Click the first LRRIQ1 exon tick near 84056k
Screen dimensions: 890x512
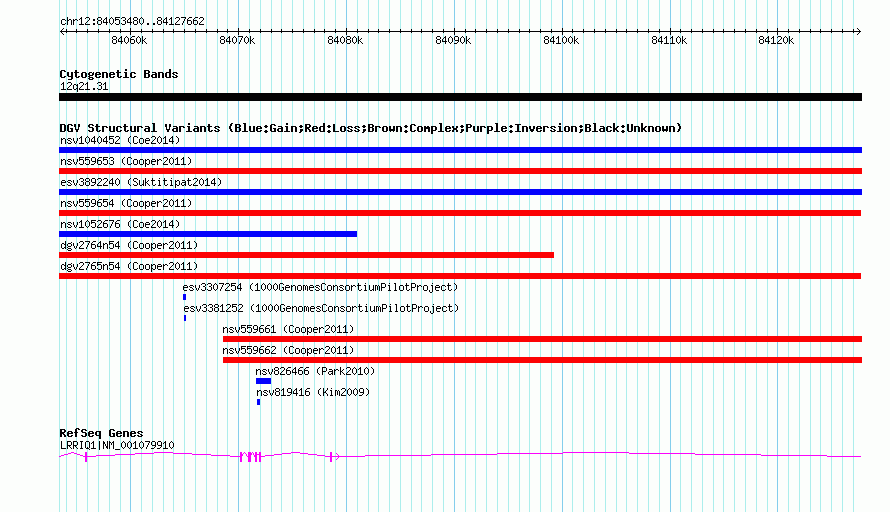point(86,456)
